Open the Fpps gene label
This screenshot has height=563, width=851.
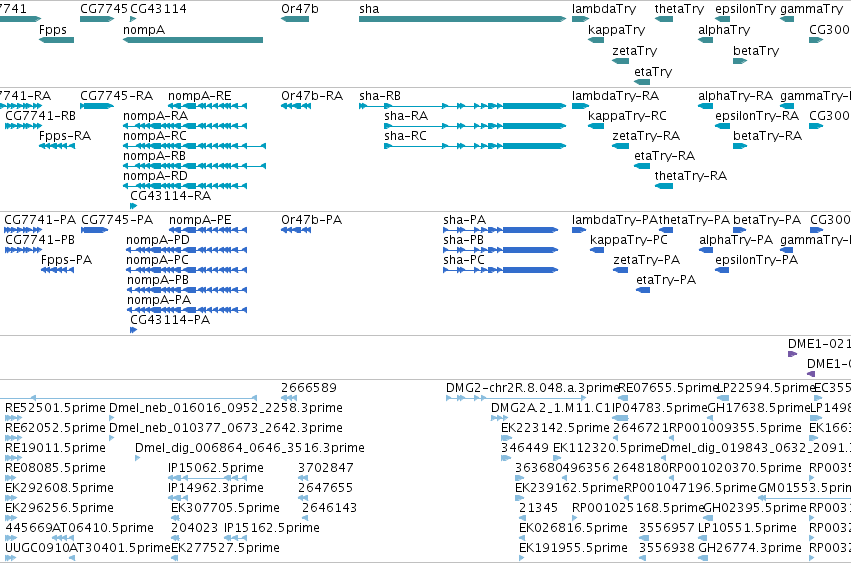tap(53, 29)
